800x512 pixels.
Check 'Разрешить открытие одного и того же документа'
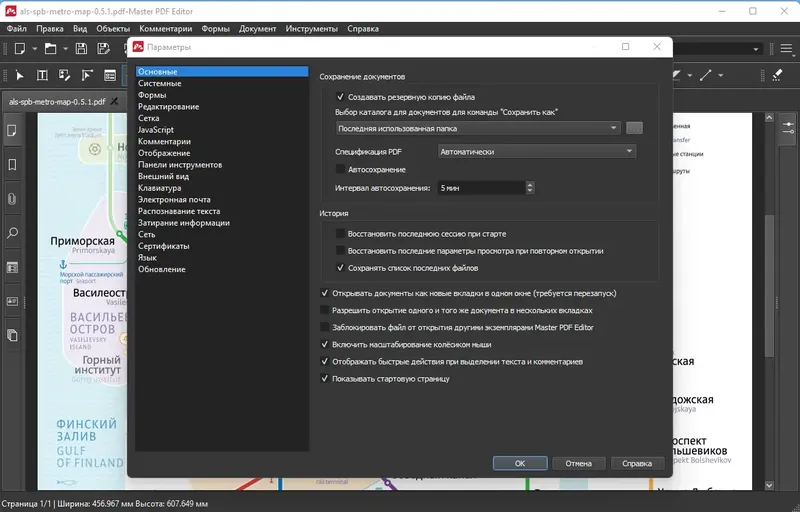324,310
